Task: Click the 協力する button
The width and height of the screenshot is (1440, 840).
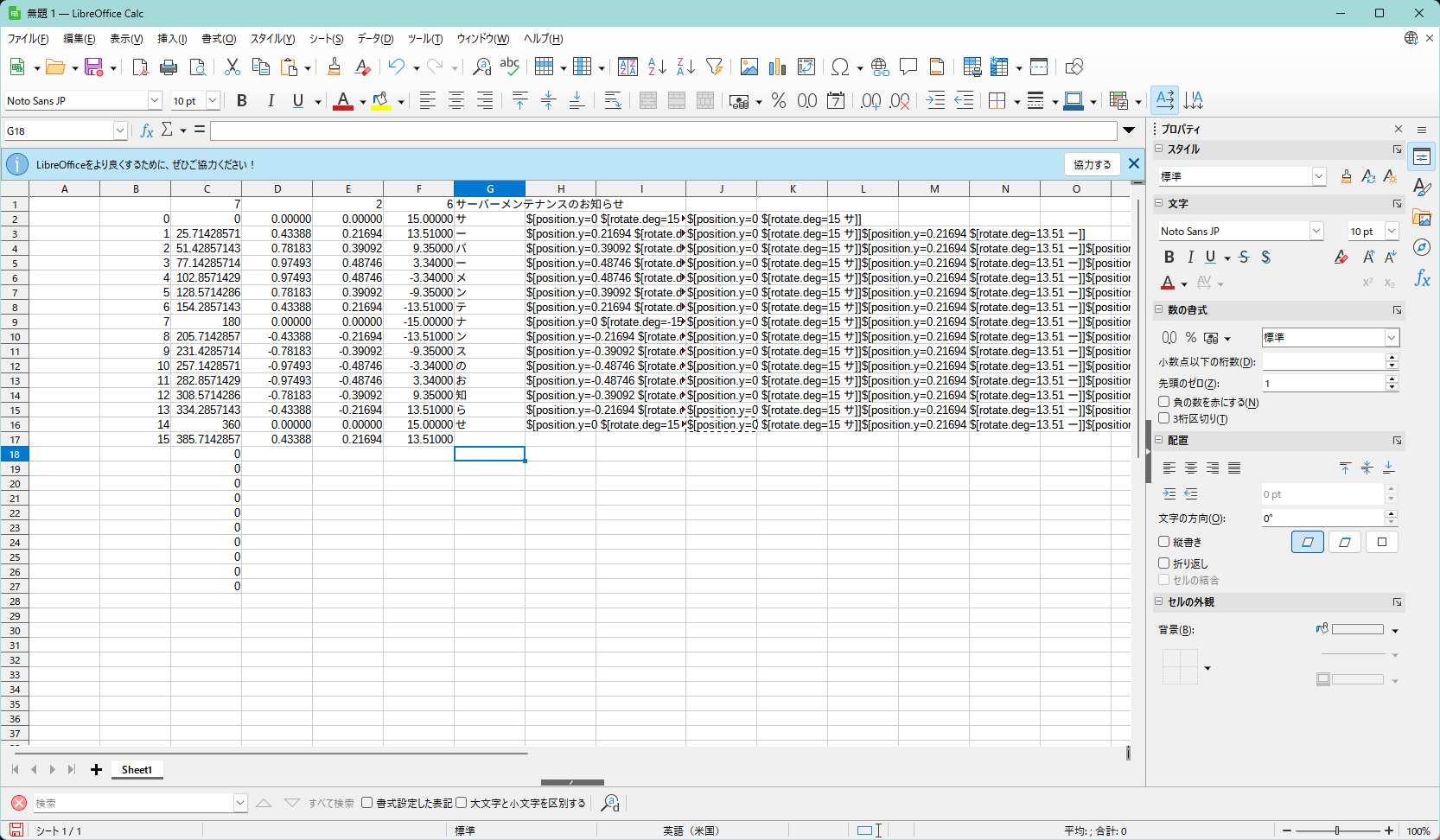Action: point(1092,164)
